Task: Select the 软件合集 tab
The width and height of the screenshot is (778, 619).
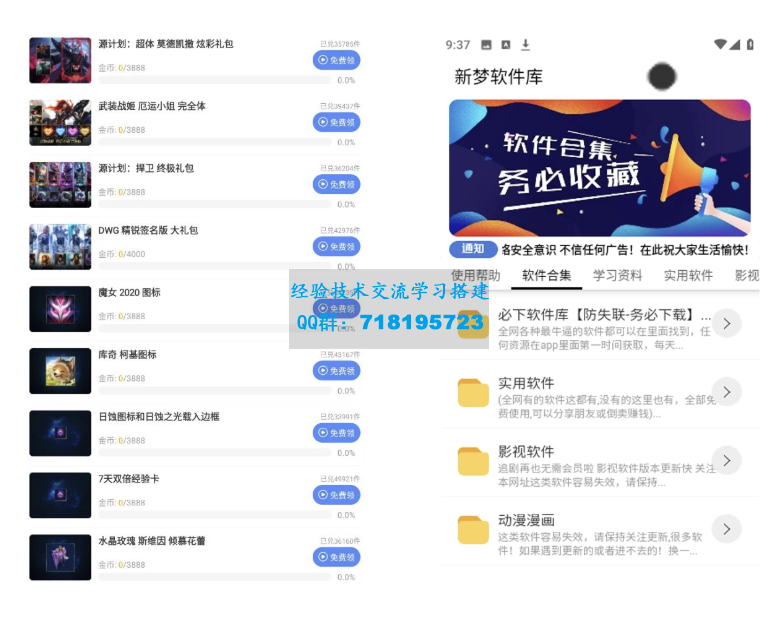Action: (547, 276)
